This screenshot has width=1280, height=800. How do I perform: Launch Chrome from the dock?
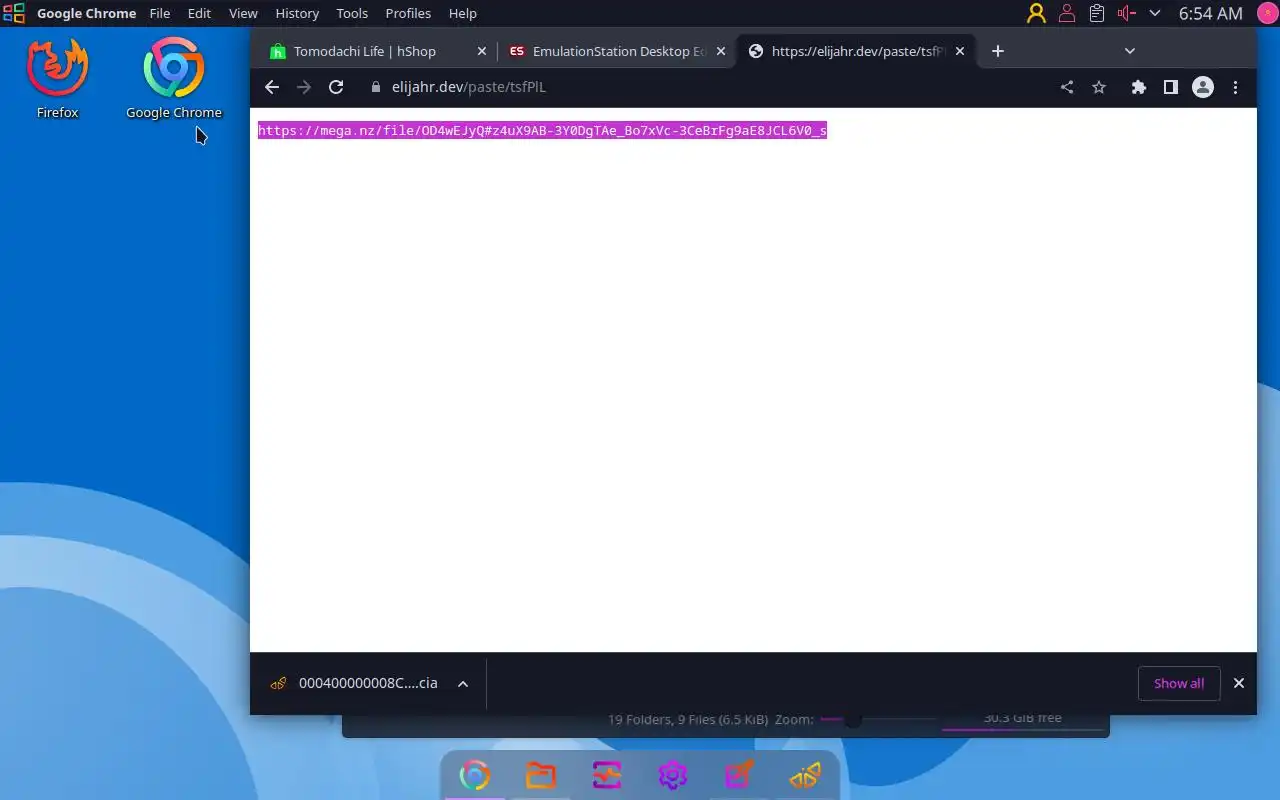click(475, 775)
